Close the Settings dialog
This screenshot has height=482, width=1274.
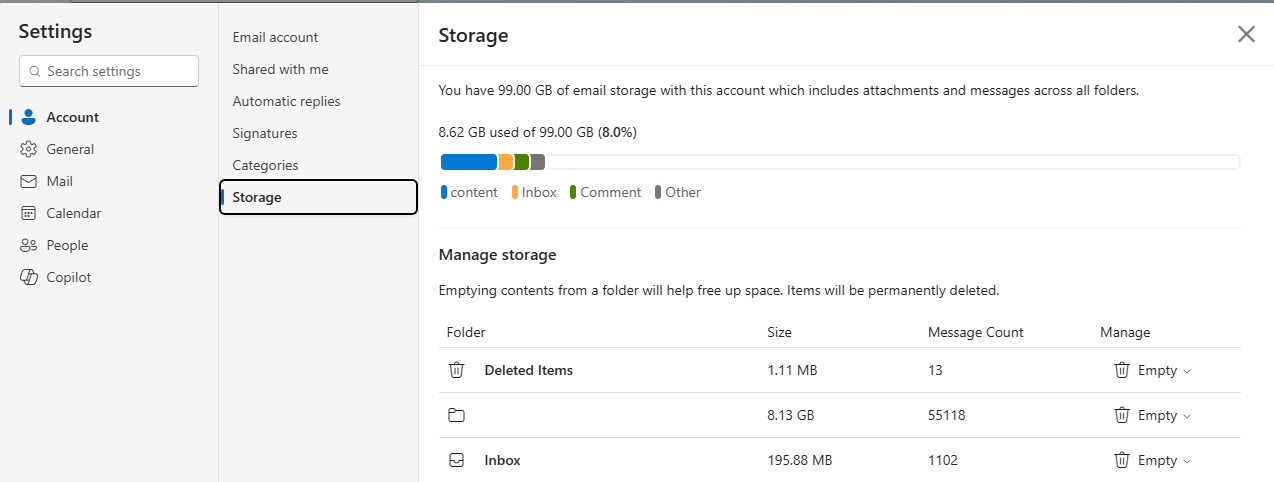[1246, 34]
